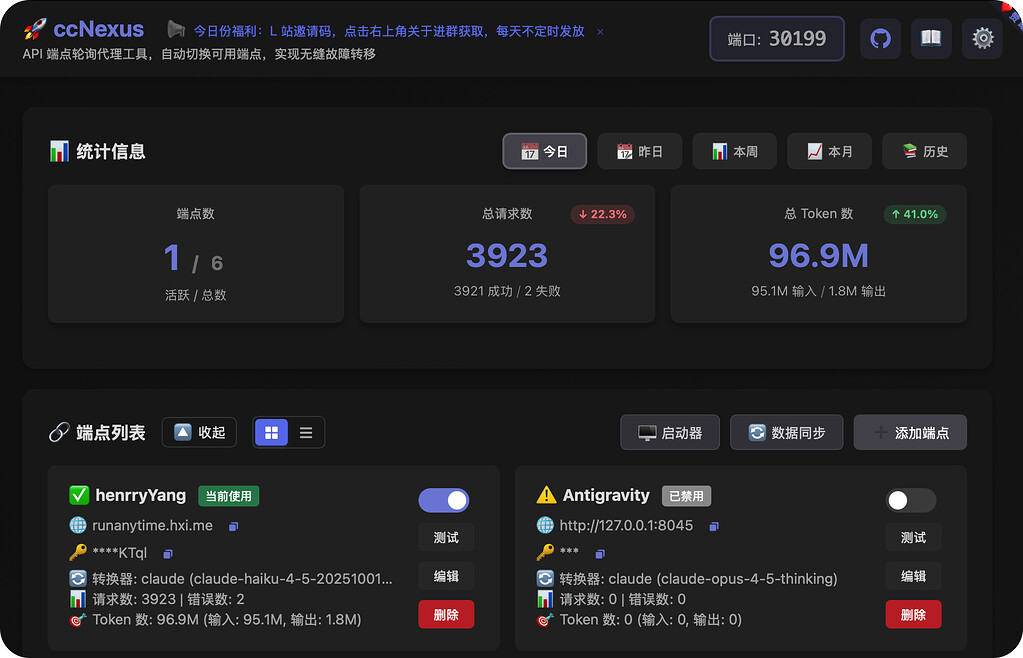
Task: Click the 端点列表 link icon
Action: [x=59, y=432]
